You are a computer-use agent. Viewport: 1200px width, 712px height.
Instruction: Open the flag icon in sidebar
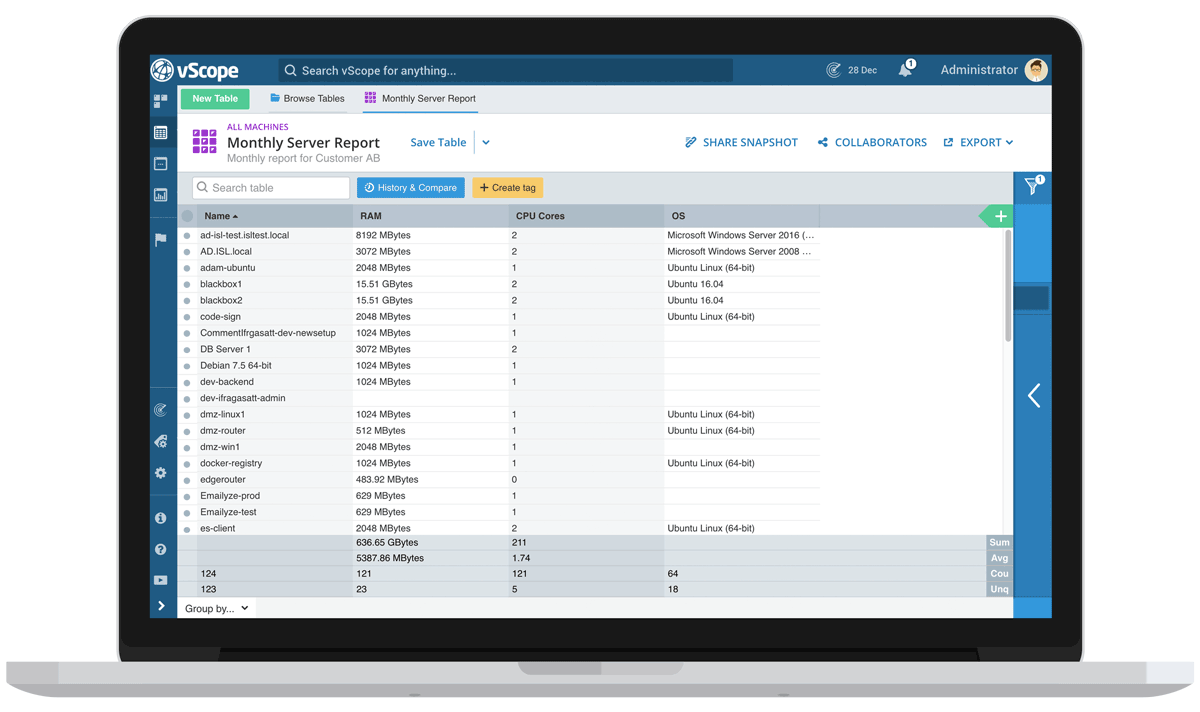pos(161,239)
